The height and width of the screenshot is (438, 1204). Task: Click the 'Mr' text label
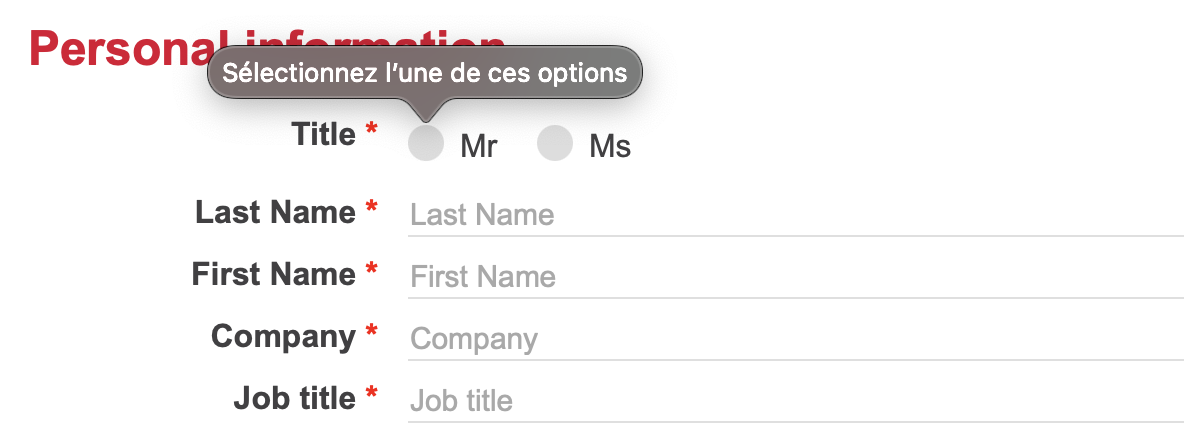(x=478, y=147)
